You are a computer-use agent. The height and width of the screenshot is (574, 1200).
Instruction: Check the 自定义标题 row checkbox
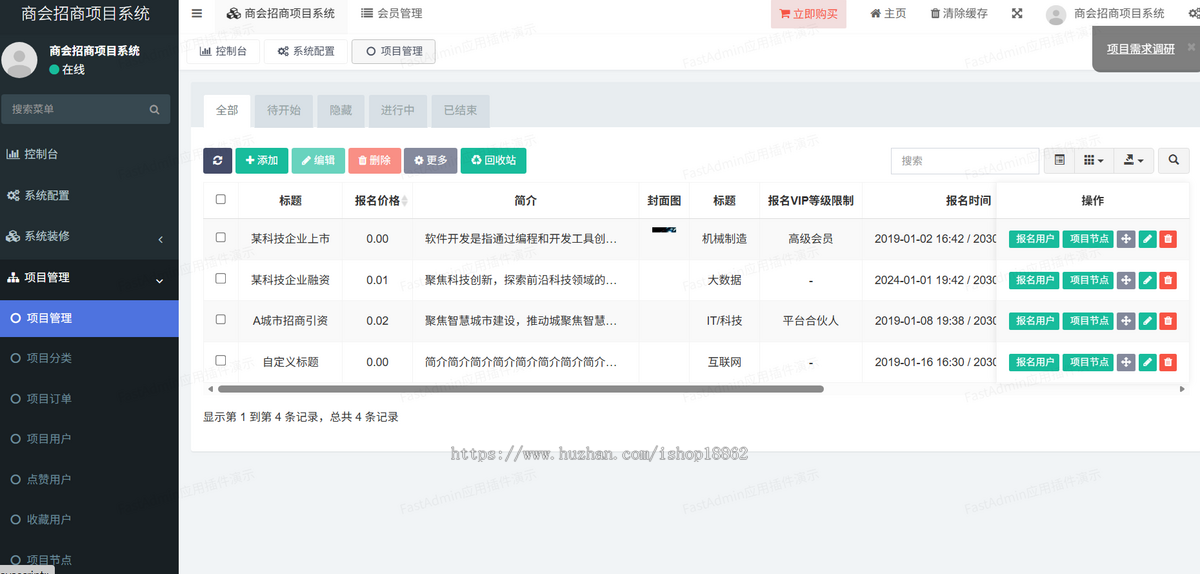coord(221,361)
